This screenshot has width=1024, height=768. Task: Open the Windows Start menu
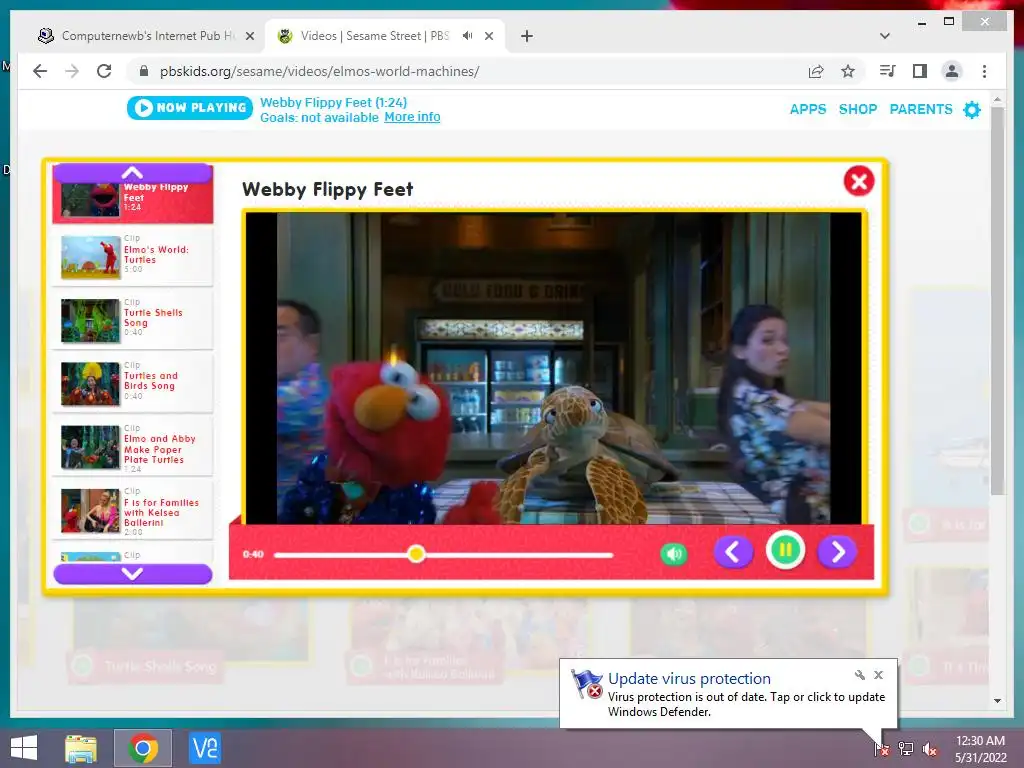(24, 748)
